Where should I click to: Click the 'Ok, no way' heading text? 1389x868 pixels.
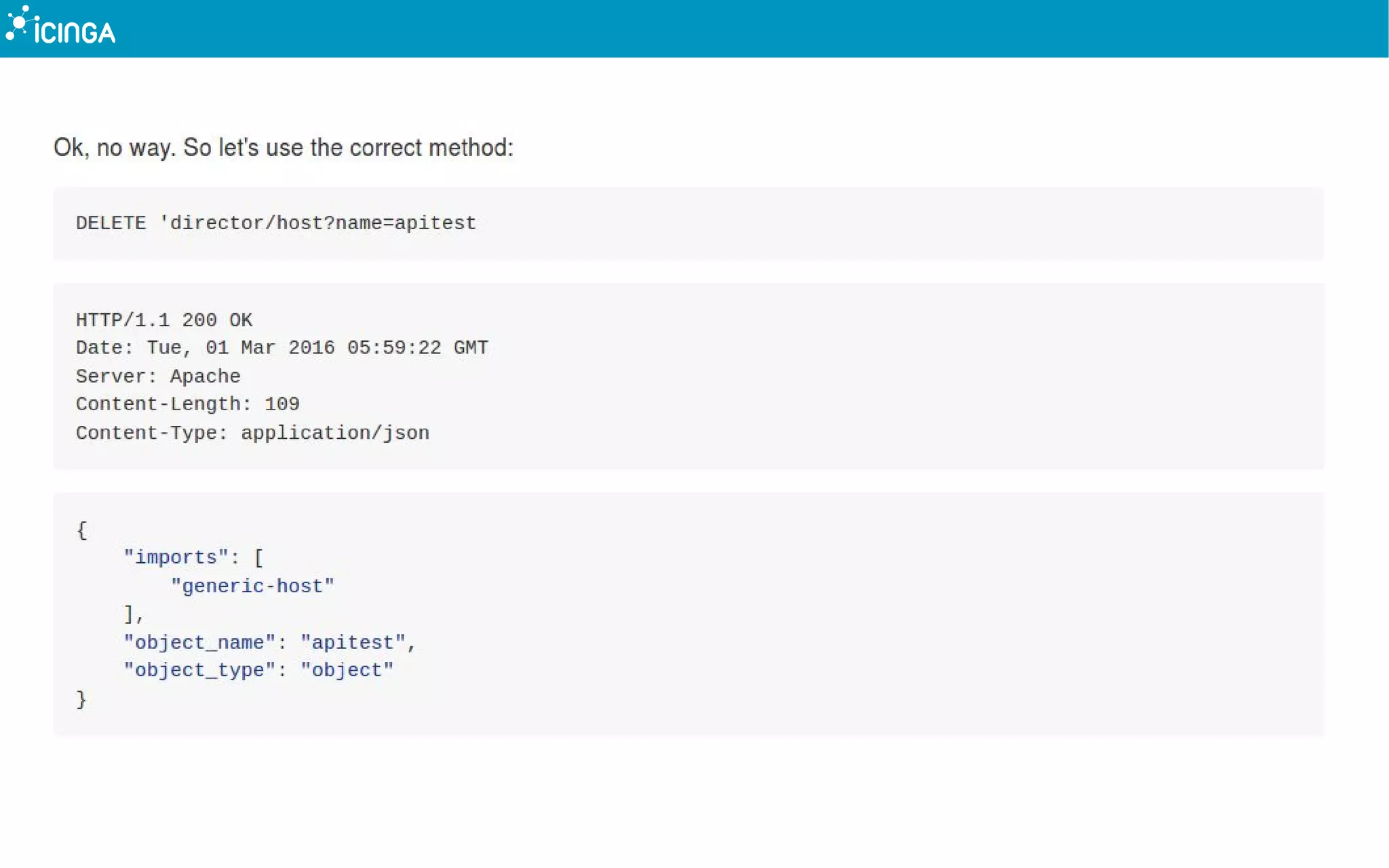click(x=283, y=147)
